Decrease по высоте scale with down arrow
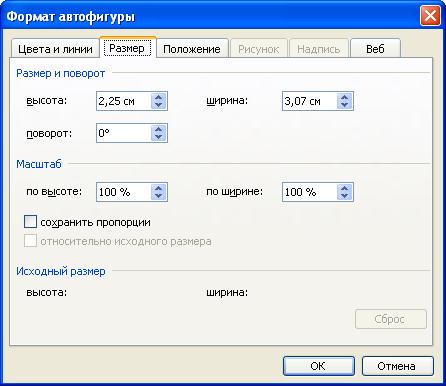 159,196
